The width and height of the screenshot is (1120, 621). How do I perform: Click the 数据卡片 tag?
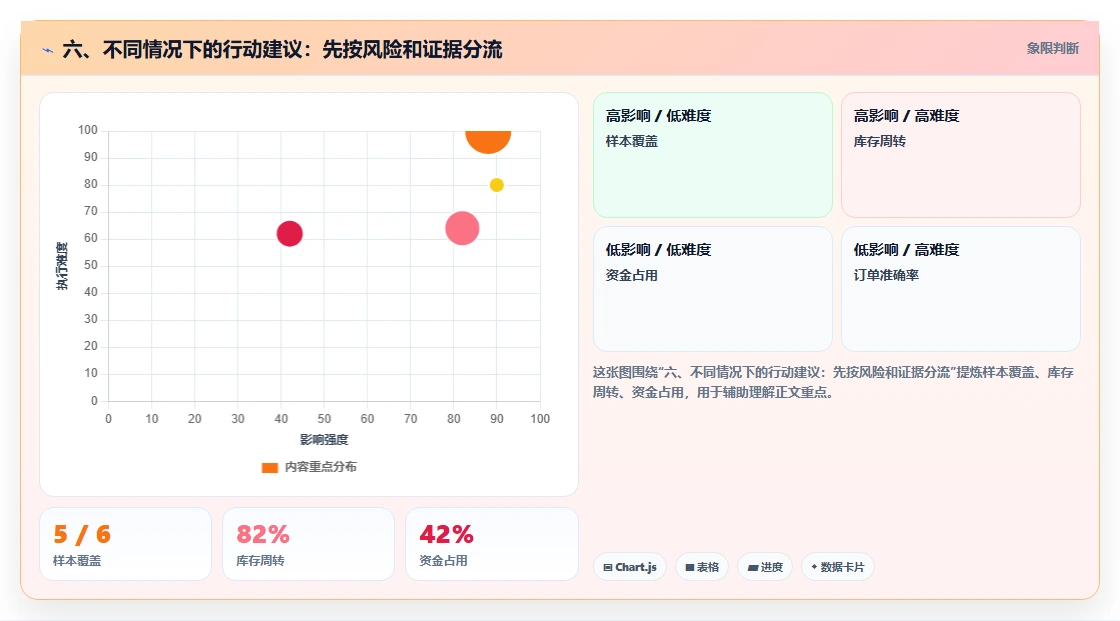838,567
